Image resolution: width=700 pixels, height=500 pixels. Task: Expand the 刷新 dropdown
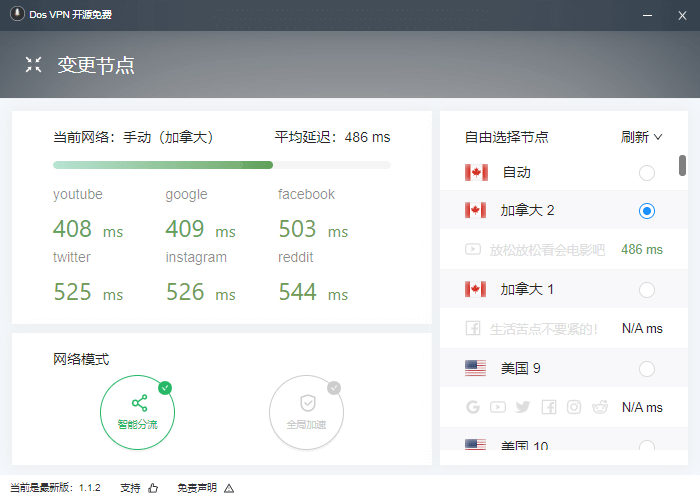pos(641,137)
